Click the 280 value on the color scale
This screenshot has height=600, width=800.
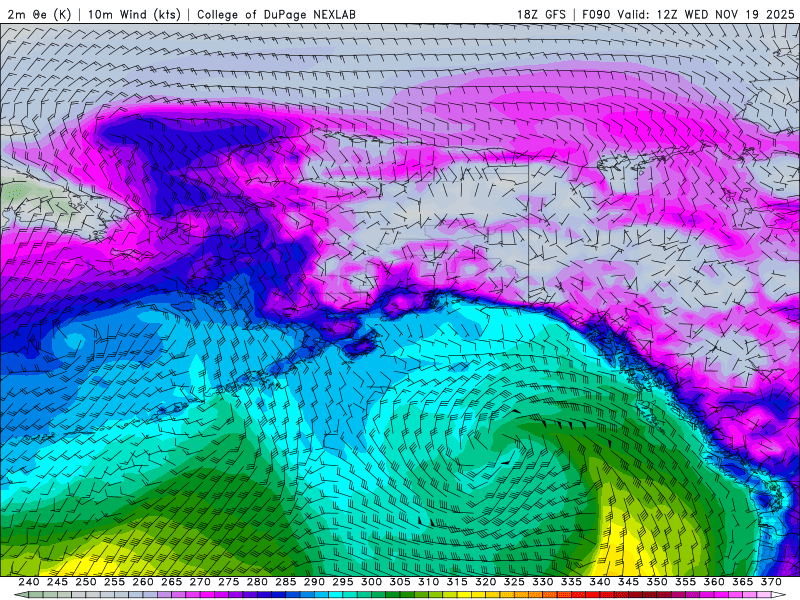257,582
